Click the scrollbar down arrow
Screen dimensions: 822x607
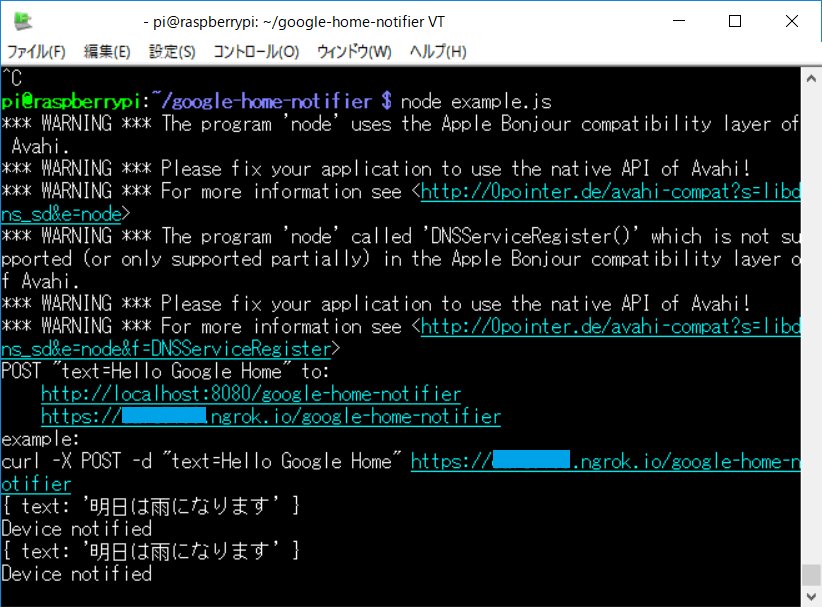(811, 597)
